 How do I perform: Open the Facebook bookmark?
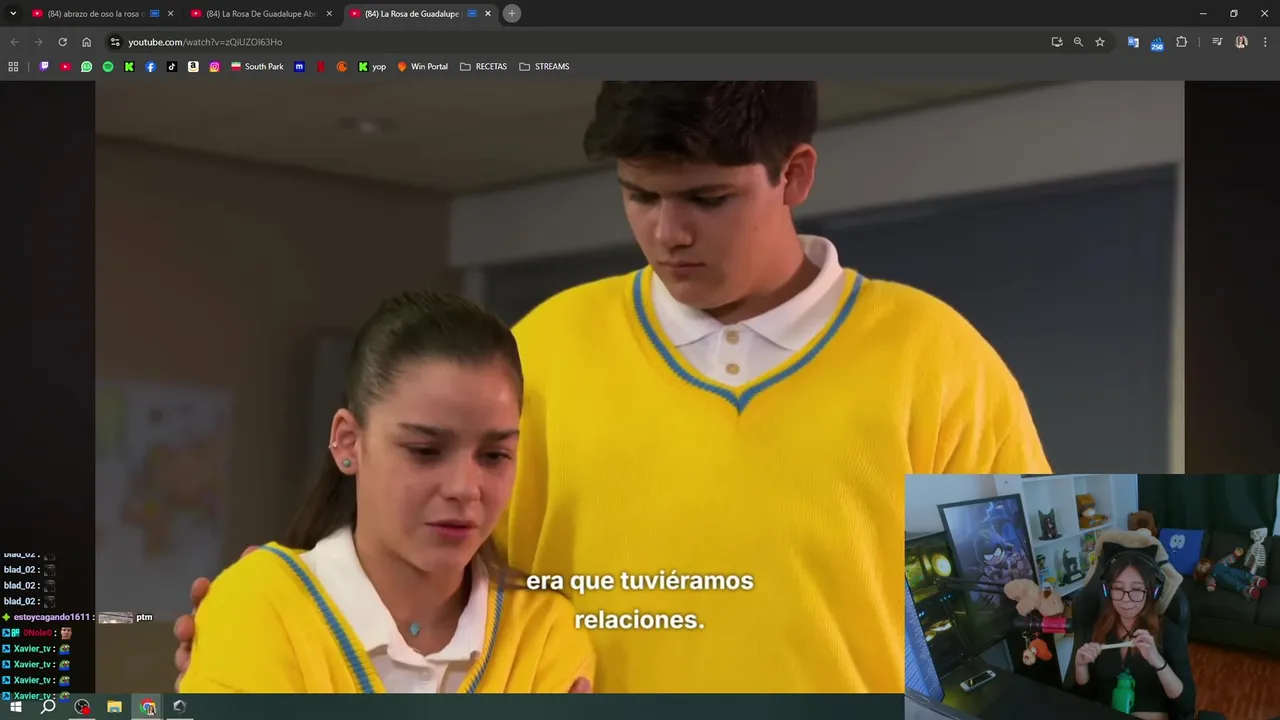point(150,67)
